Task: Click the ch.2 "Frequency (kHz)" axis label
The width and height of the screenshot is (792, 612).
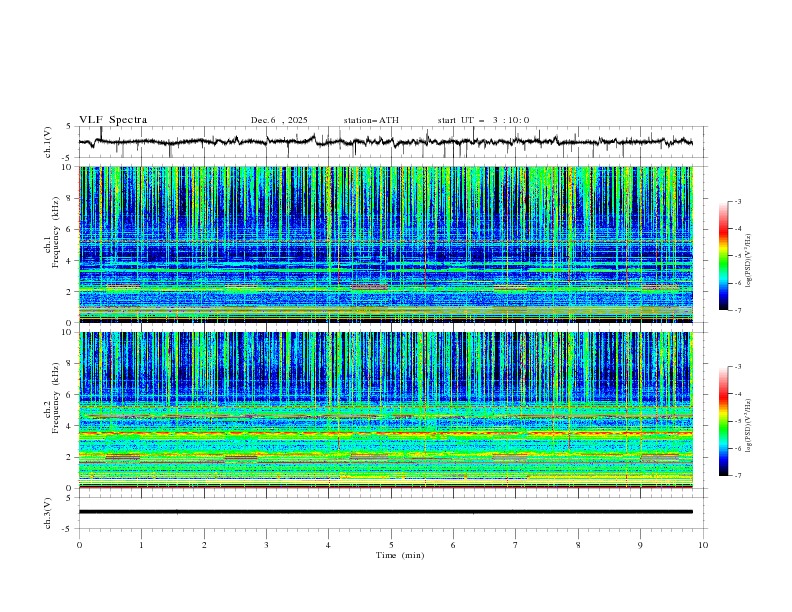Action: pos(56,398)
